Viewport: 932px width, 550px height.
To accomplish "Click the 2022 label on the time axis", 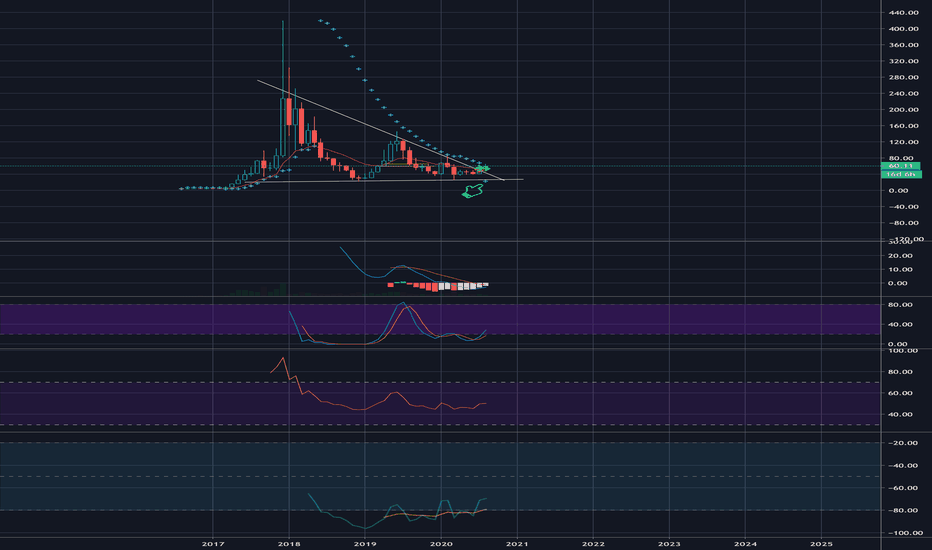I will click(x=593, y=544).
